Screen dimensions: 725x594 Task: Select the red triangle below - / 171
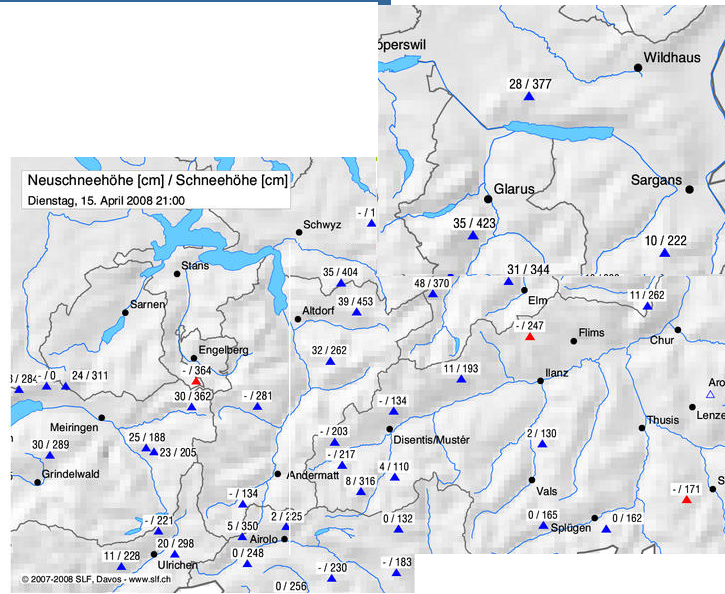click(x=687, y=499)
